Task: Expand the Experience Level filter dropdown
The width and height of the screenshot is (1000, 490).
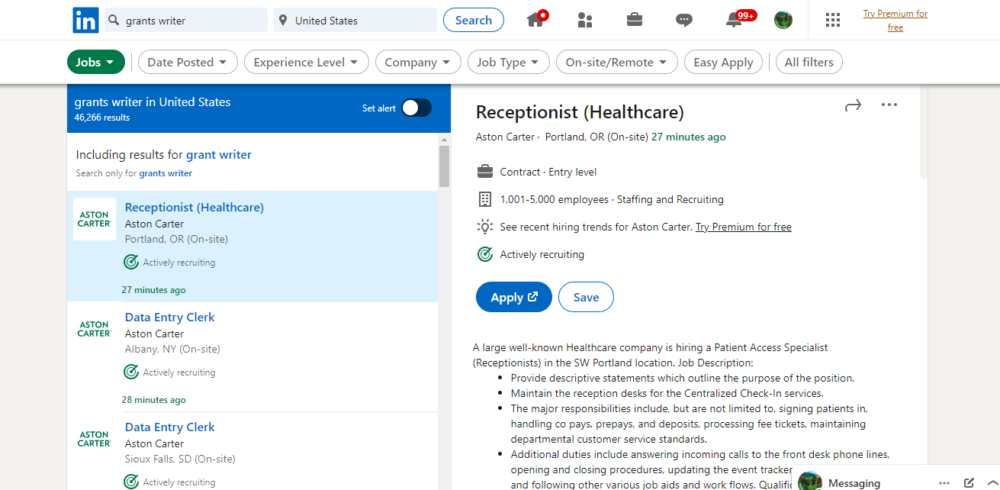Action: (306, 62)
